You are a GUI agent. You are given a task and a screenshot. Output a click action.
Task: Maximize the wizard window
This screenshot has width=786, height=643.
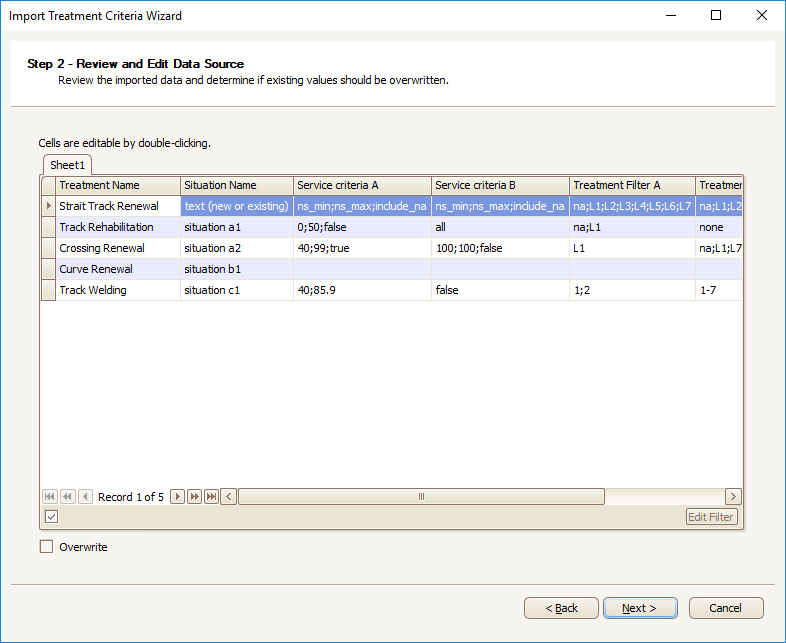coord(716,15)
